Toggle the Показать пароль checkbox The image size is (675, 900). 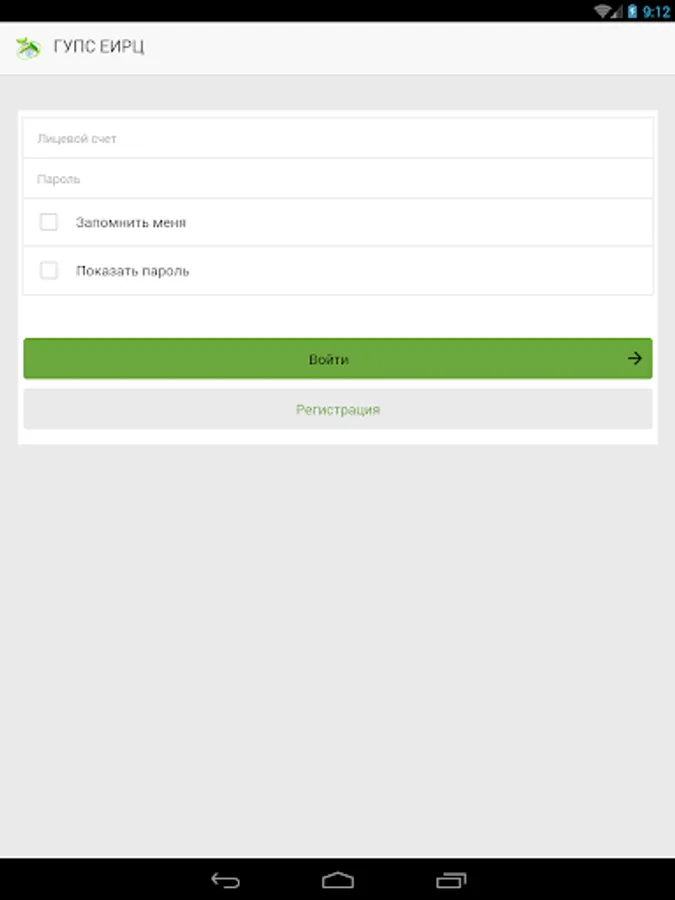point(49,270)
